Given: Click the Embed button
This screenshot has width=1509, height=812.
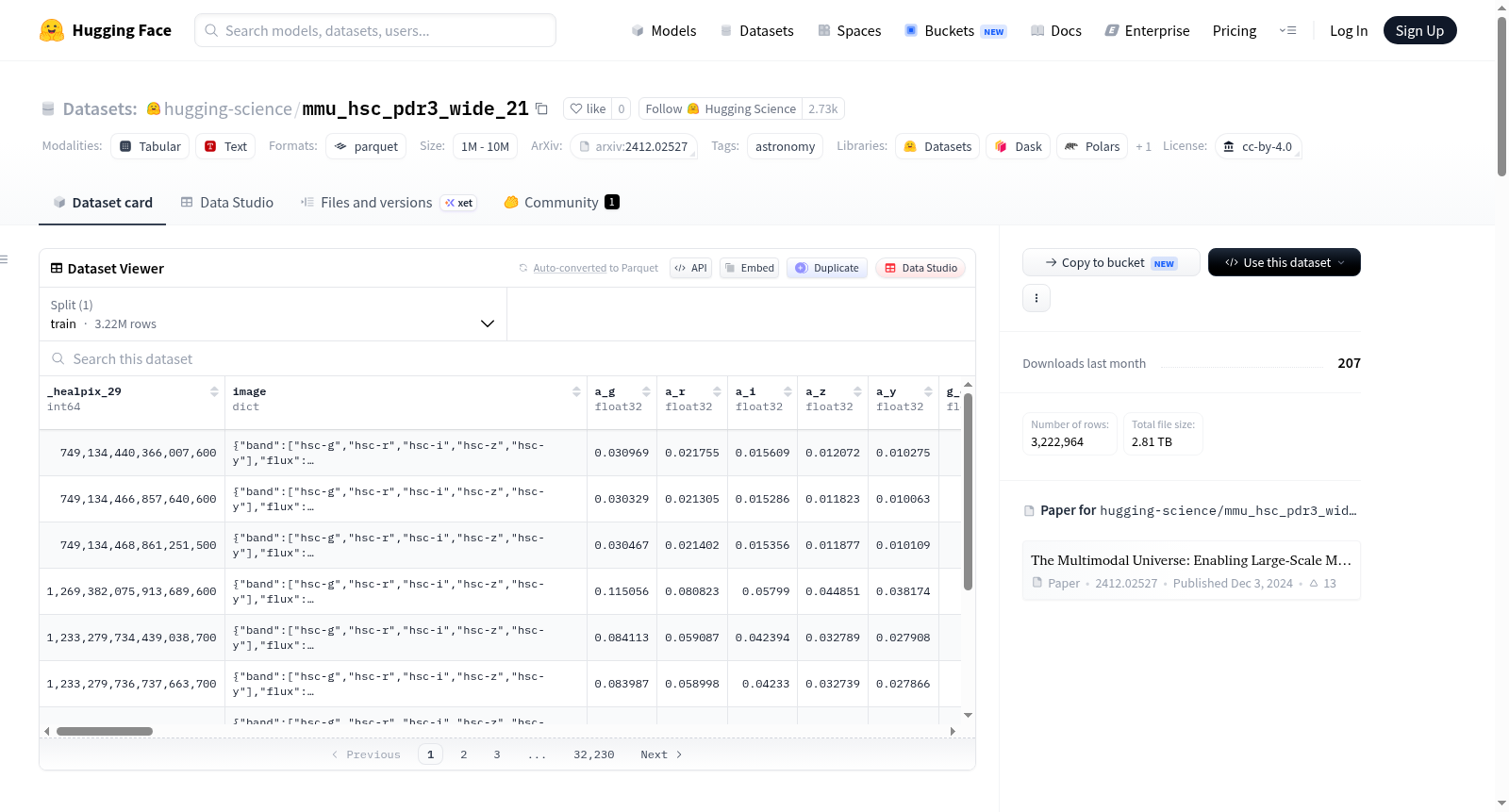Looking at the screenshot, I should coord(749,268).
